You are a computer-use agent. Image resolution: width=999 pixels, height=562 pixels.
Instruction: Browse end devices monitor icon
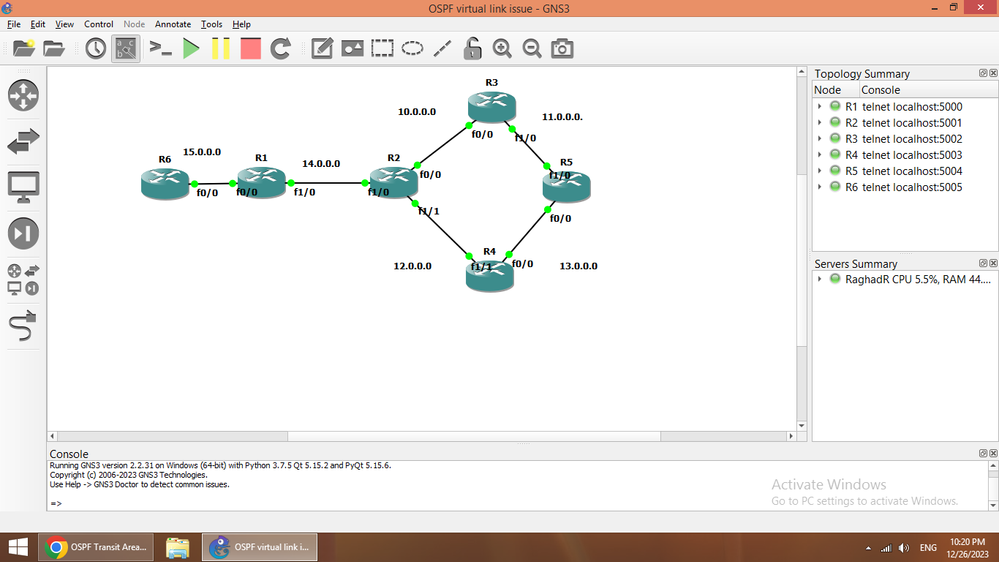point(24,187)
